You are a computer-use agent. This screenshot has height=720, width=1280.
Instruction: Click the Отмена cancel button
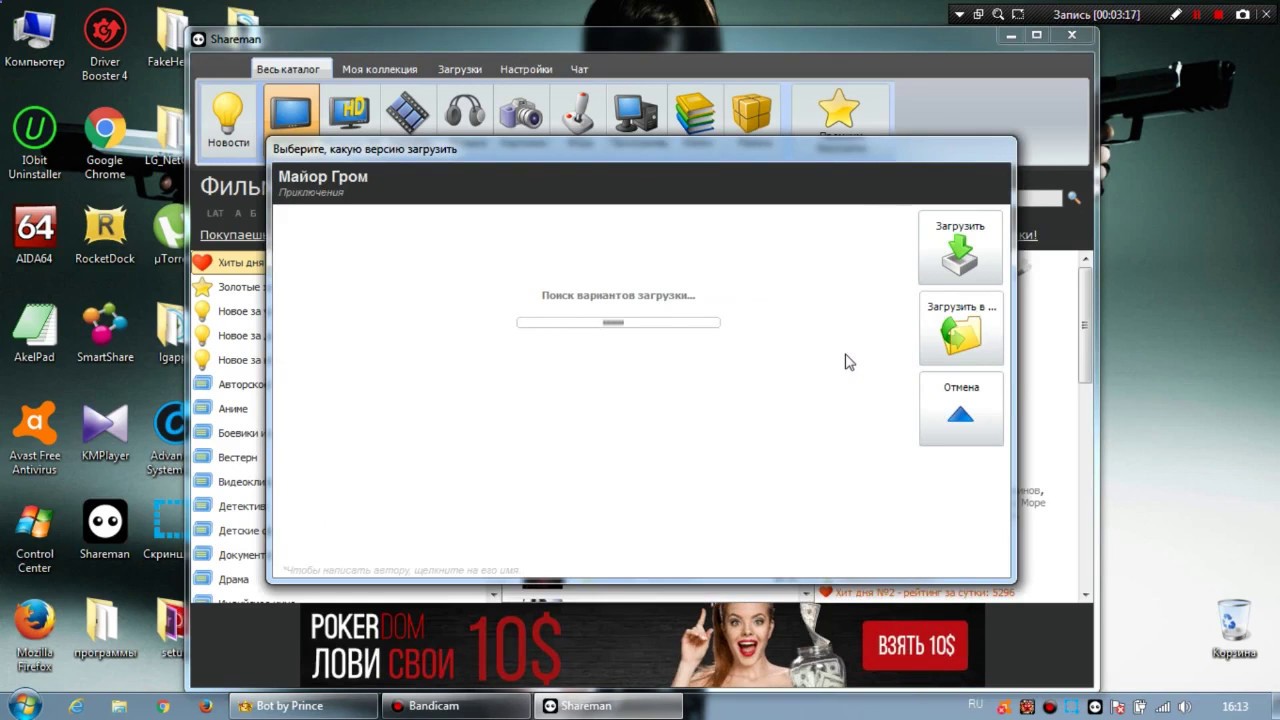(960, 408)
